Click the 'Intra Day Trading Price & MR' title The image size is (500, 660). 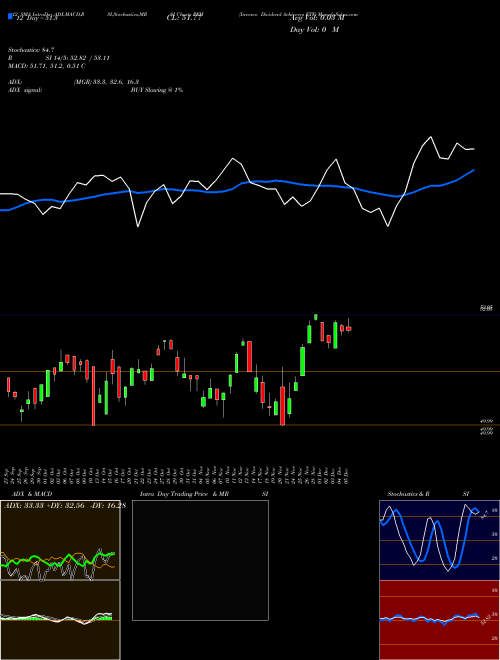pos(184,494)
